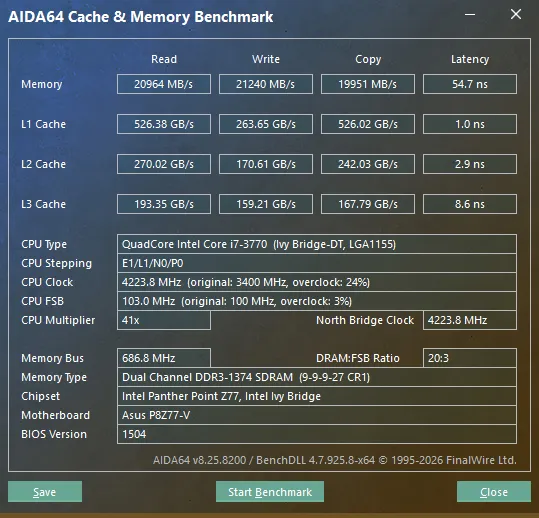Start the benchmark run
539x518 pixels.
coord(270,492)
